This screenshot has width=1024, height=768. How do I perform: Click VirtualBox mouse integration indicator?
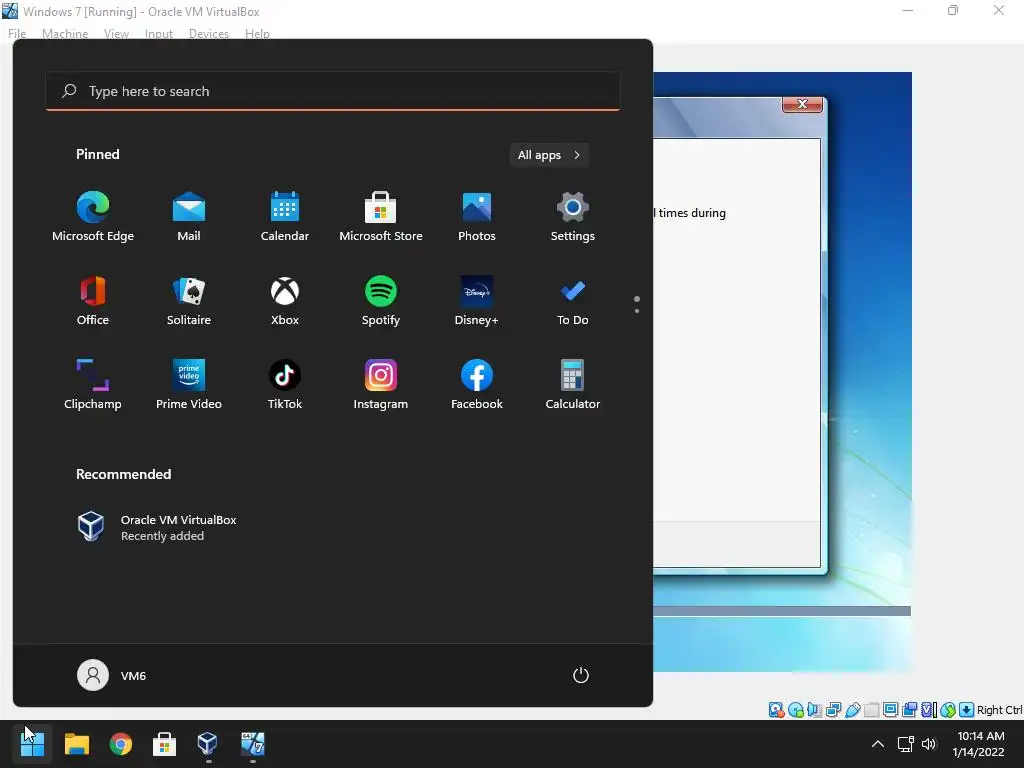point(948,710)
